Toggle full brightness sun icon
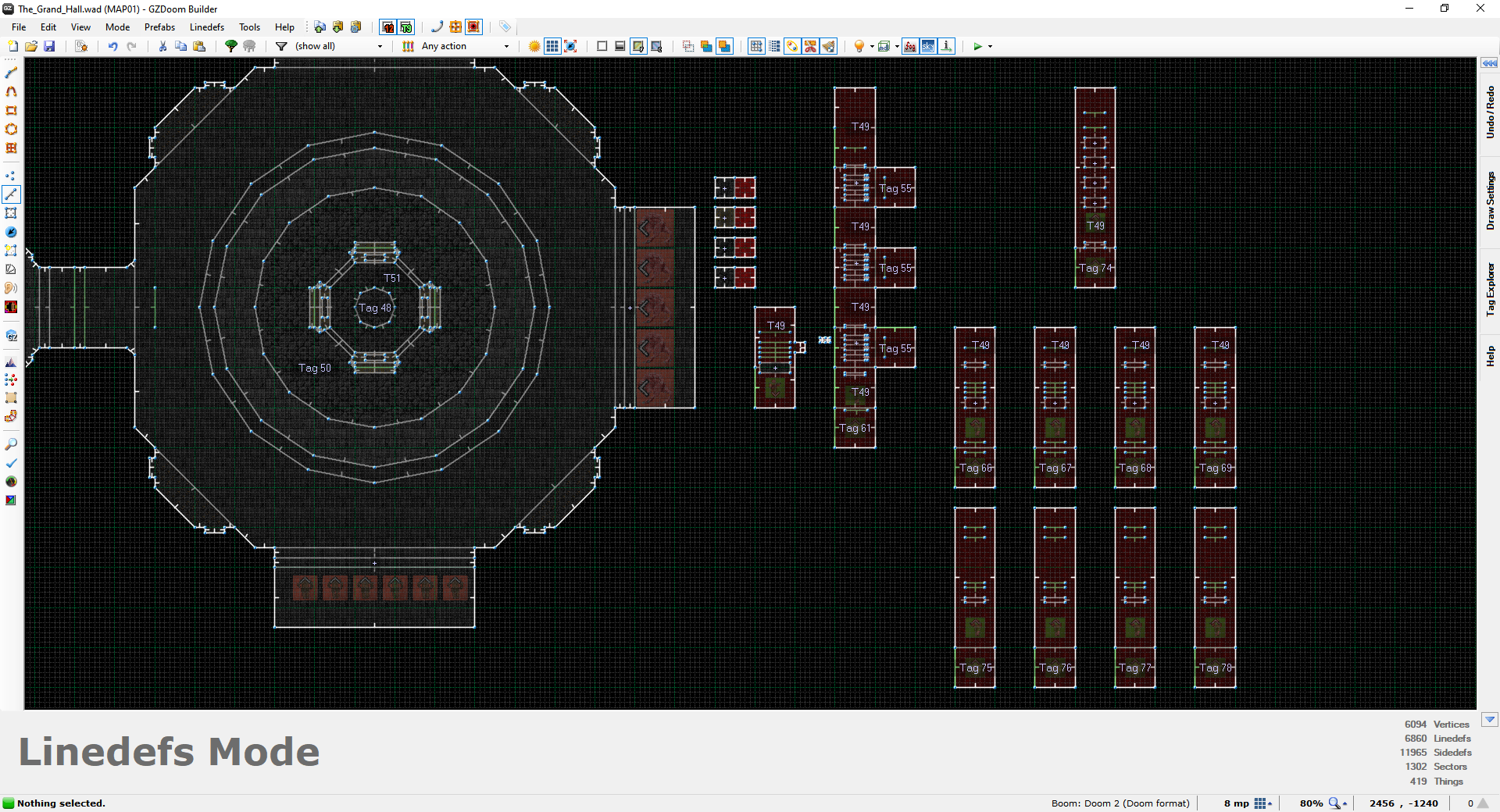1500x812 pixels. [x=534, y=46]
